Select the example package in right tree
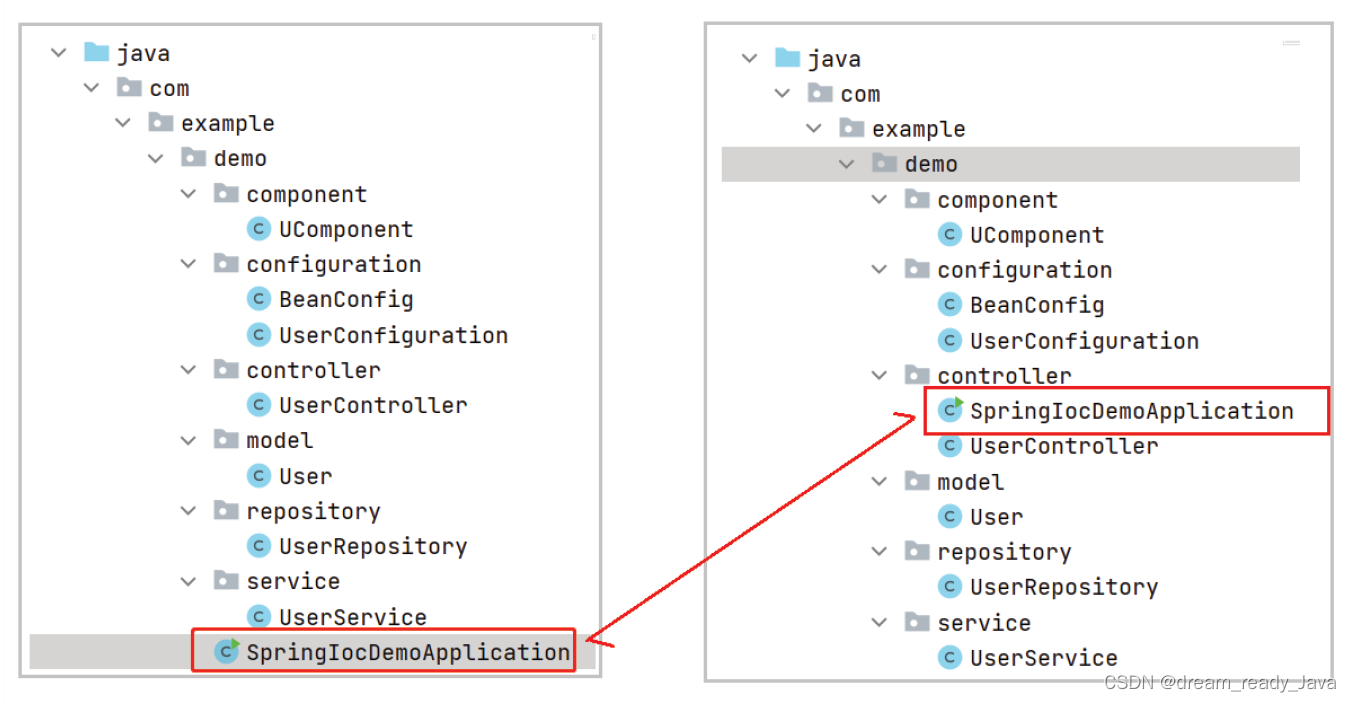 [919, 128]
